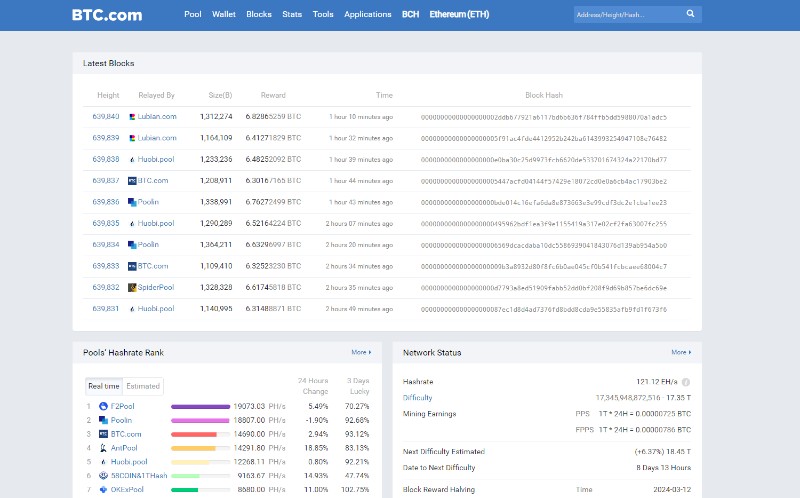Viewport: 800px width, 498px height.
Task: Open the Difficulty link in Network Status
Action: coord(417,397)
